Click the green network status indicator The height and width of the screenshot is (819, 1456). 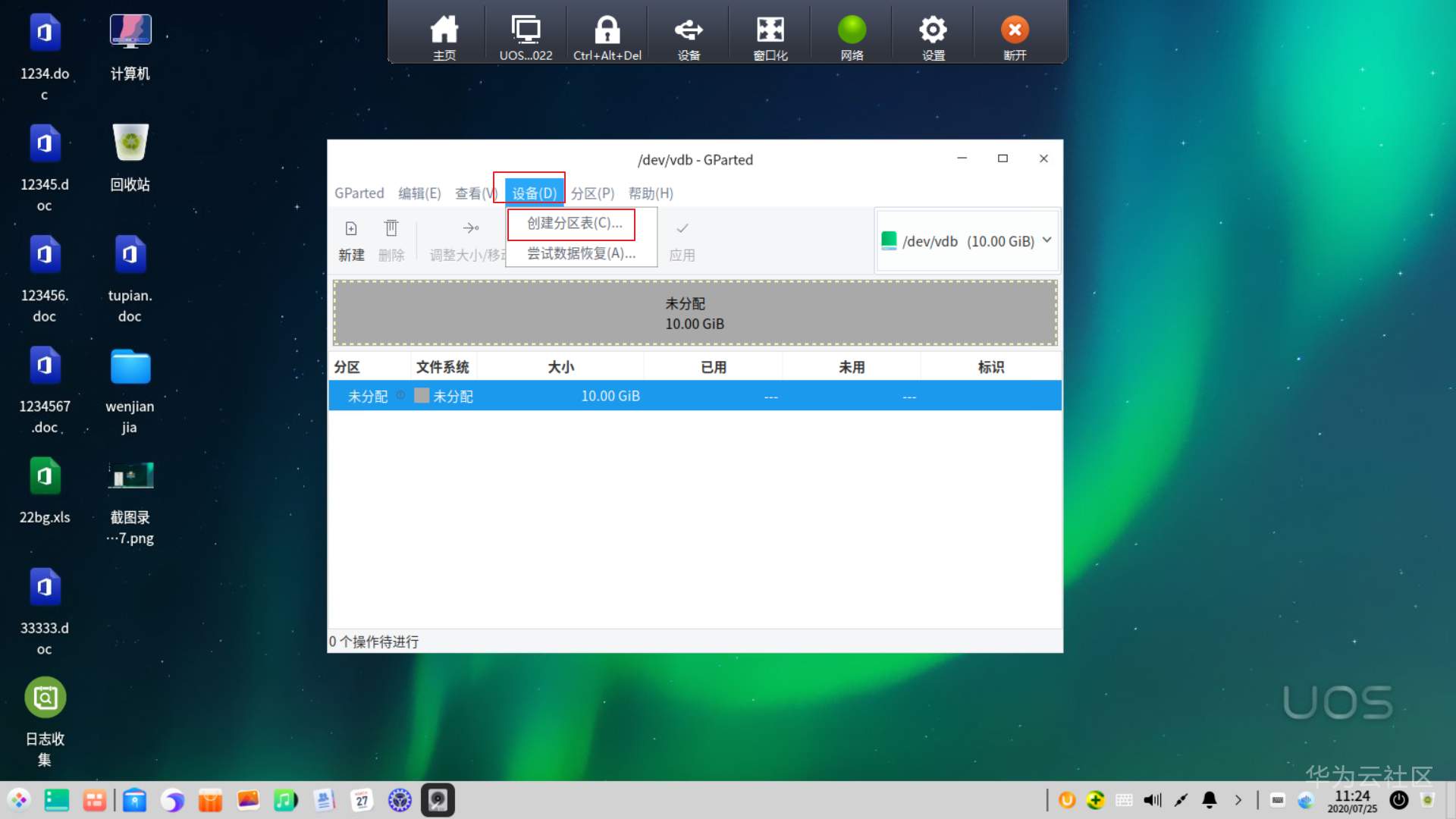tap(852, 30)
